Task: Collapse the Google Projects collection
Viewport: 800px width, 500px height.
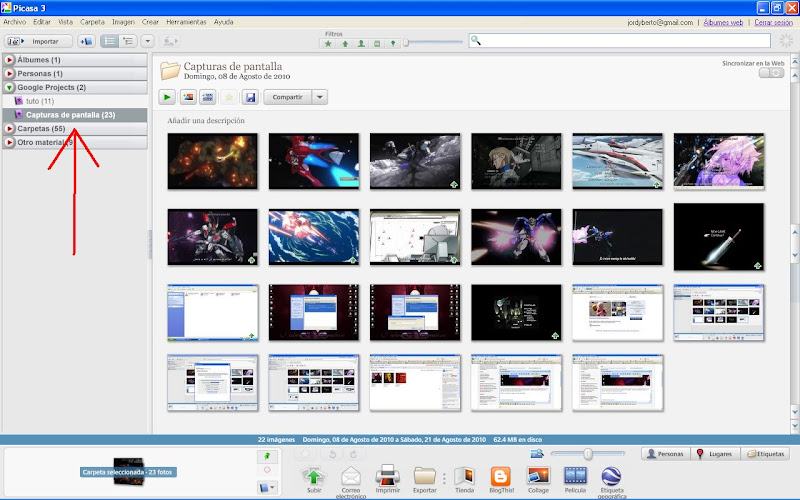Action: point(9,87)
